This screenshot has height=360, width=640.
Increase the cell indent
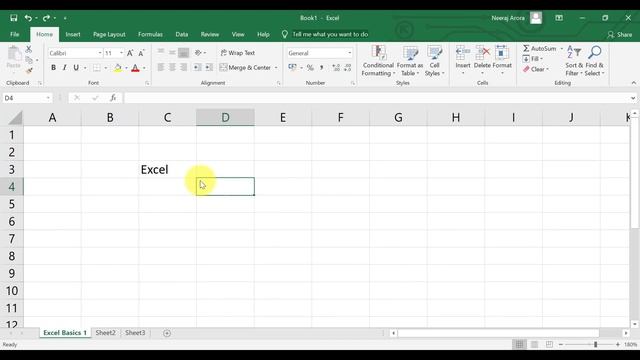[209, 67]
